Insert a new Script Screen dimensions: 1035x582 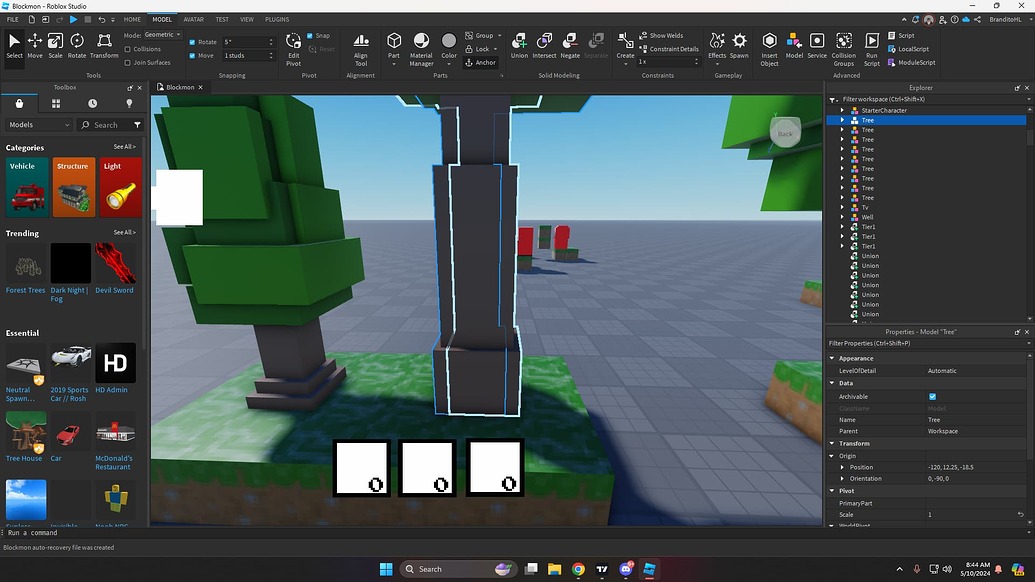tap(901, 36)
